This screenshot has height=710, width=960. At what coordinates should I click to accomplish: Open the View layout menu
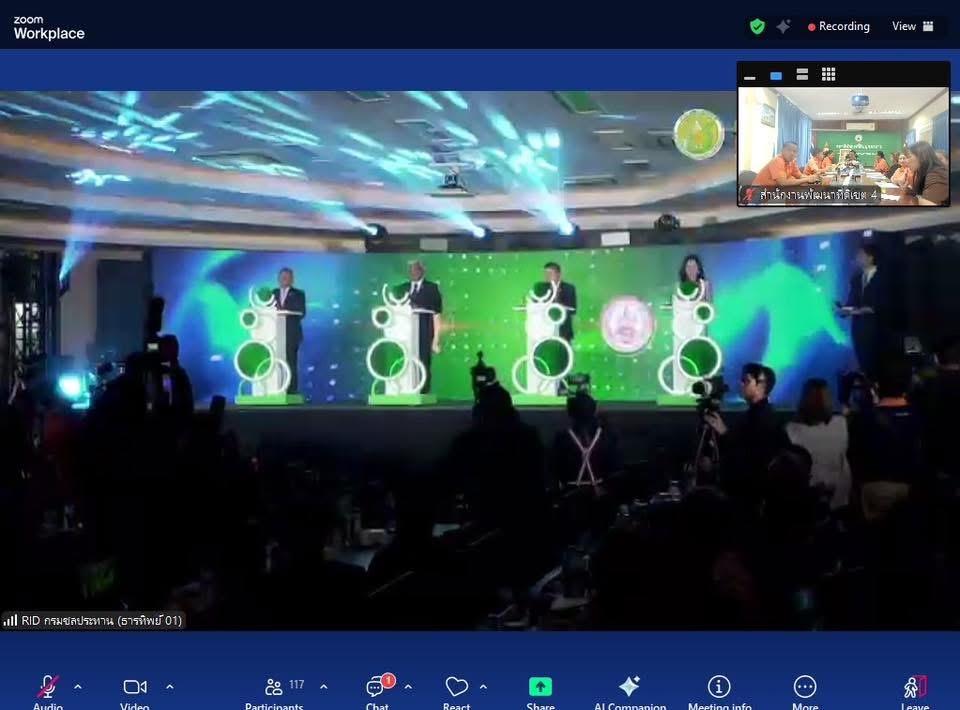pyautogui.click(x=913, y=27)
